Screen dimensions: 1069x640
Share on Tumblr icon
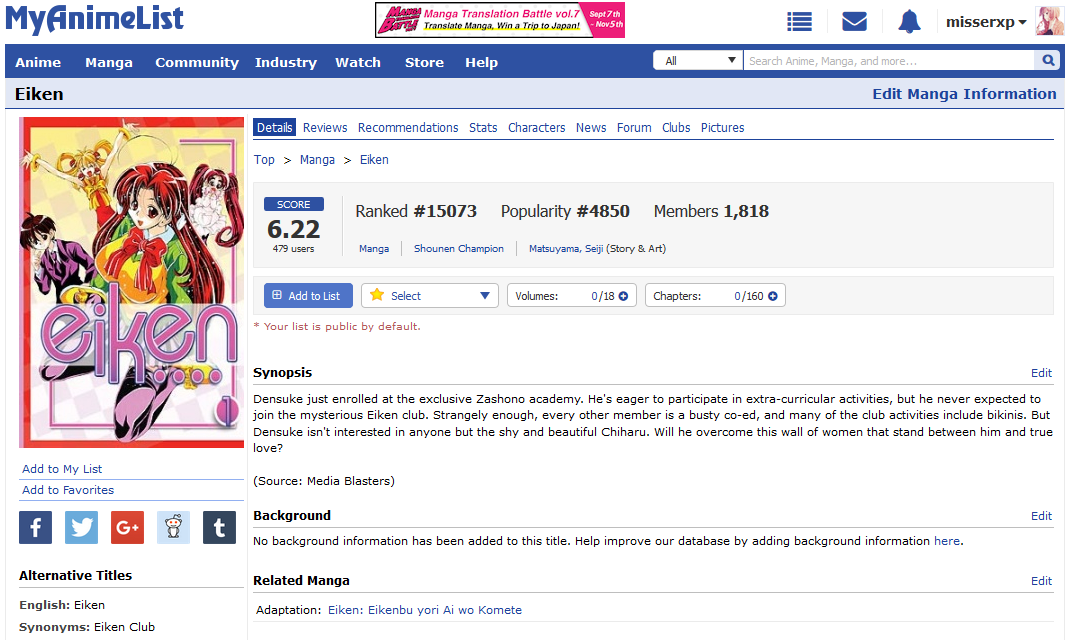(x=219, y=528)
